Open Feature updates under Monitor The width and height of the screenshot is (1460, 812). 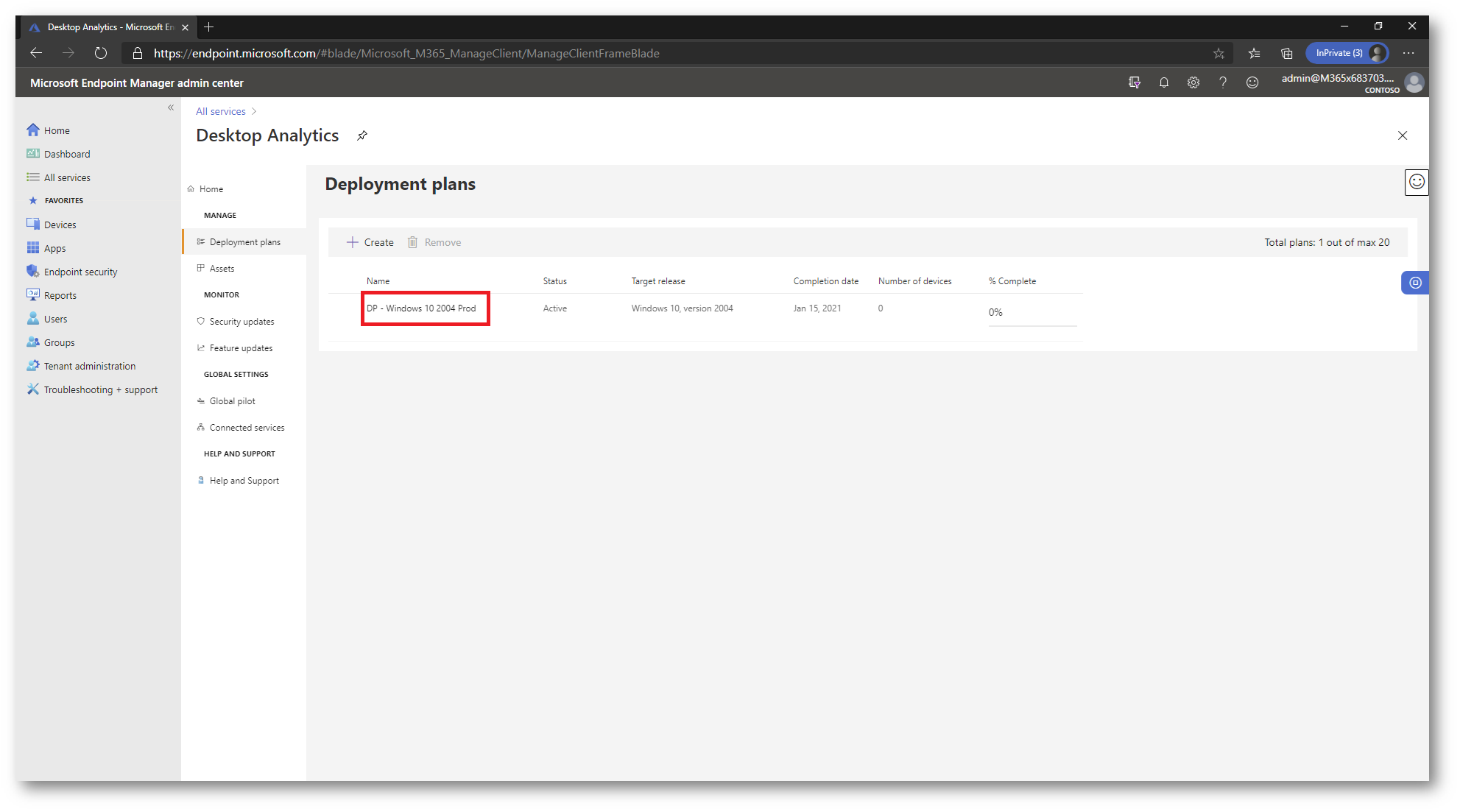[x=241, y=348]
